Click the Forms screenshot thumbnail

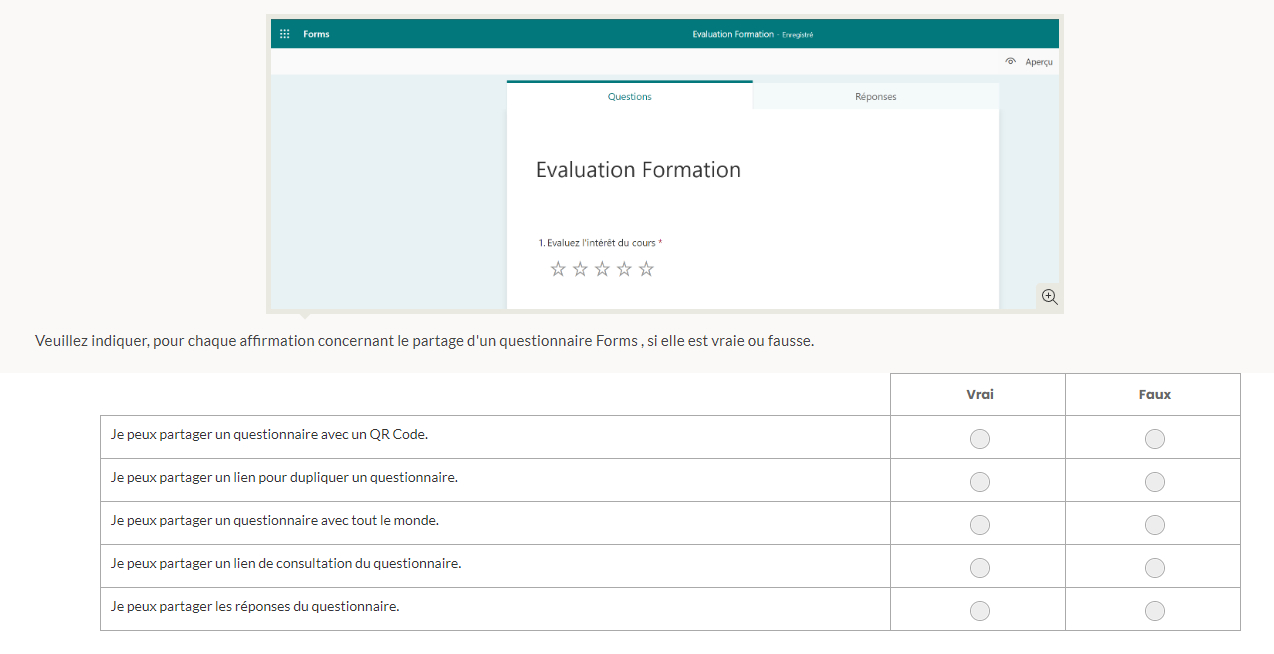[x=665, y=165]
